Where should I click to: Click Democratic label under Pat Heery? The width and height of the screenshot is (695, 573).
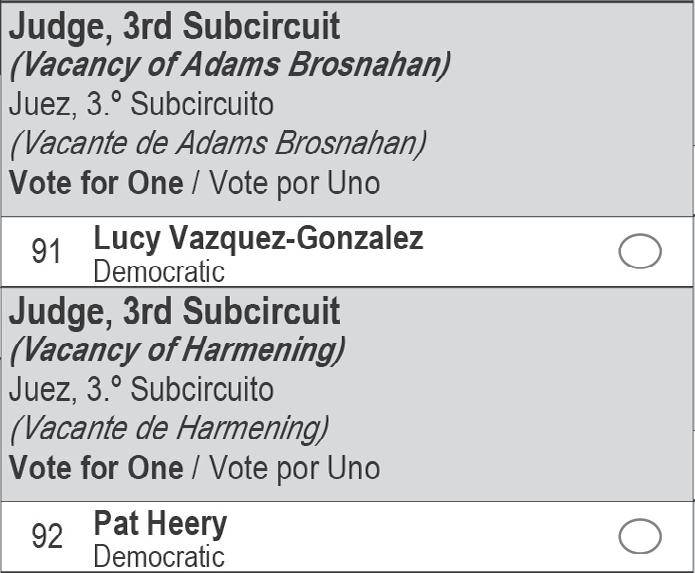[159, 556]
